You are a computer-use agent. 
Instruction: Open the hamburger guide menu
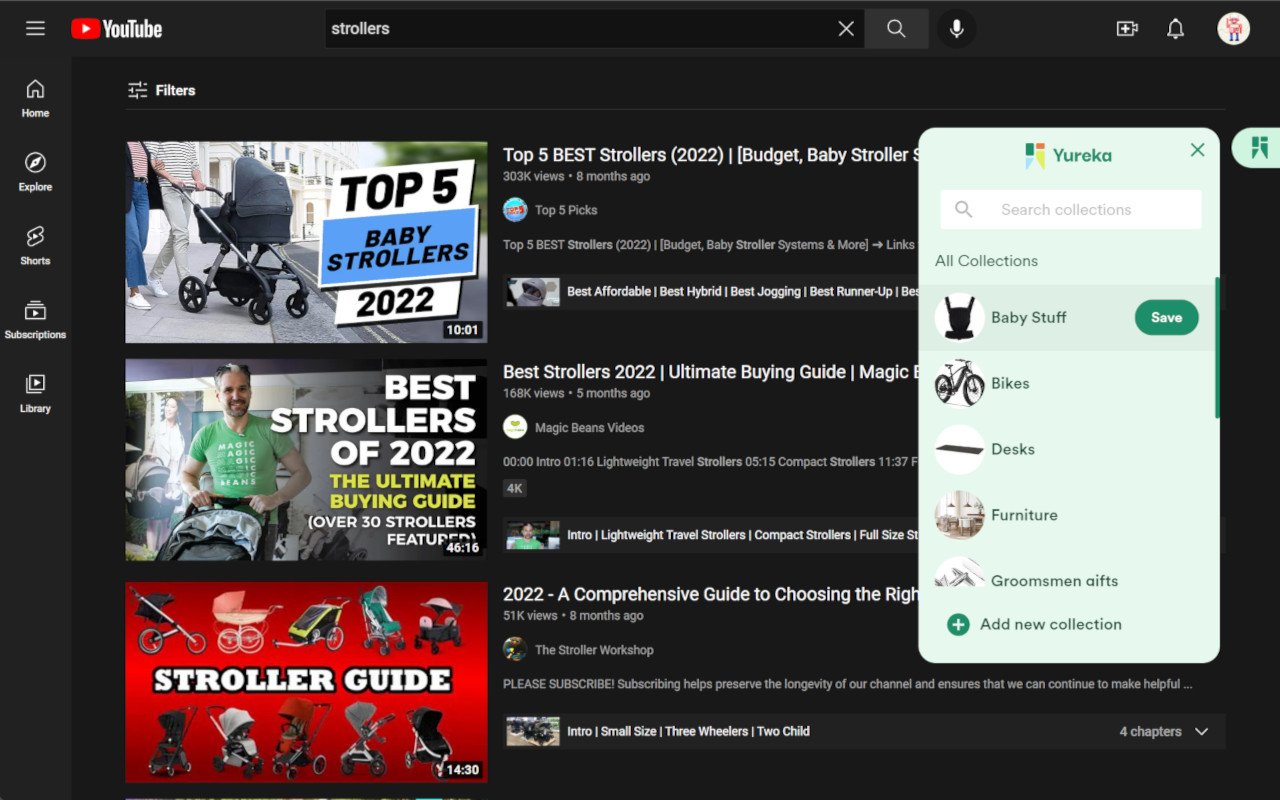pos(36,29)
